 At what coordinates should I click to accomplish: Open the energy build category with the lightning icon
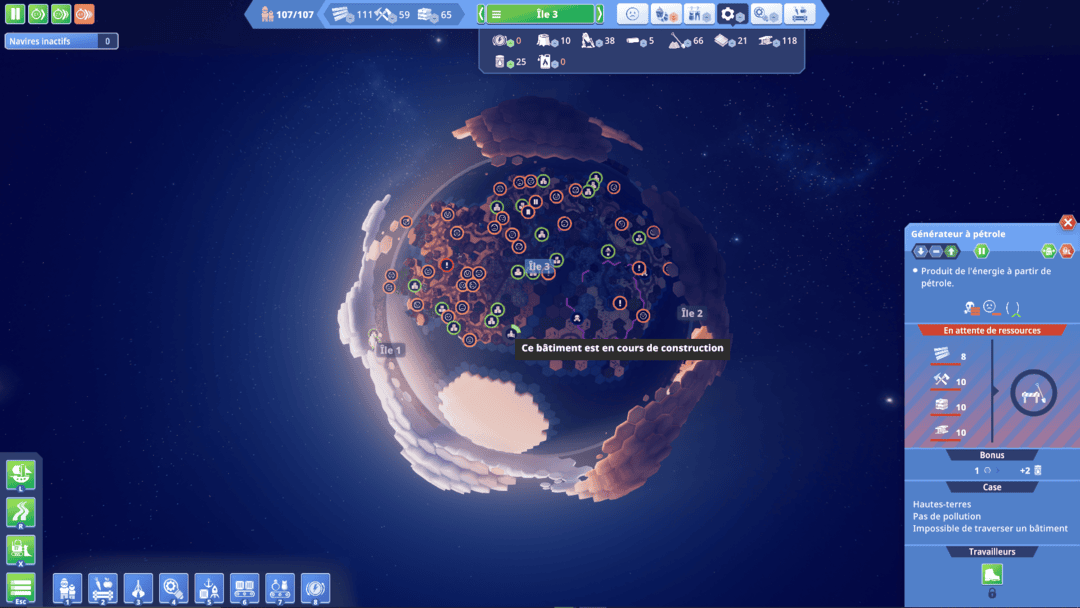point(315,589)
